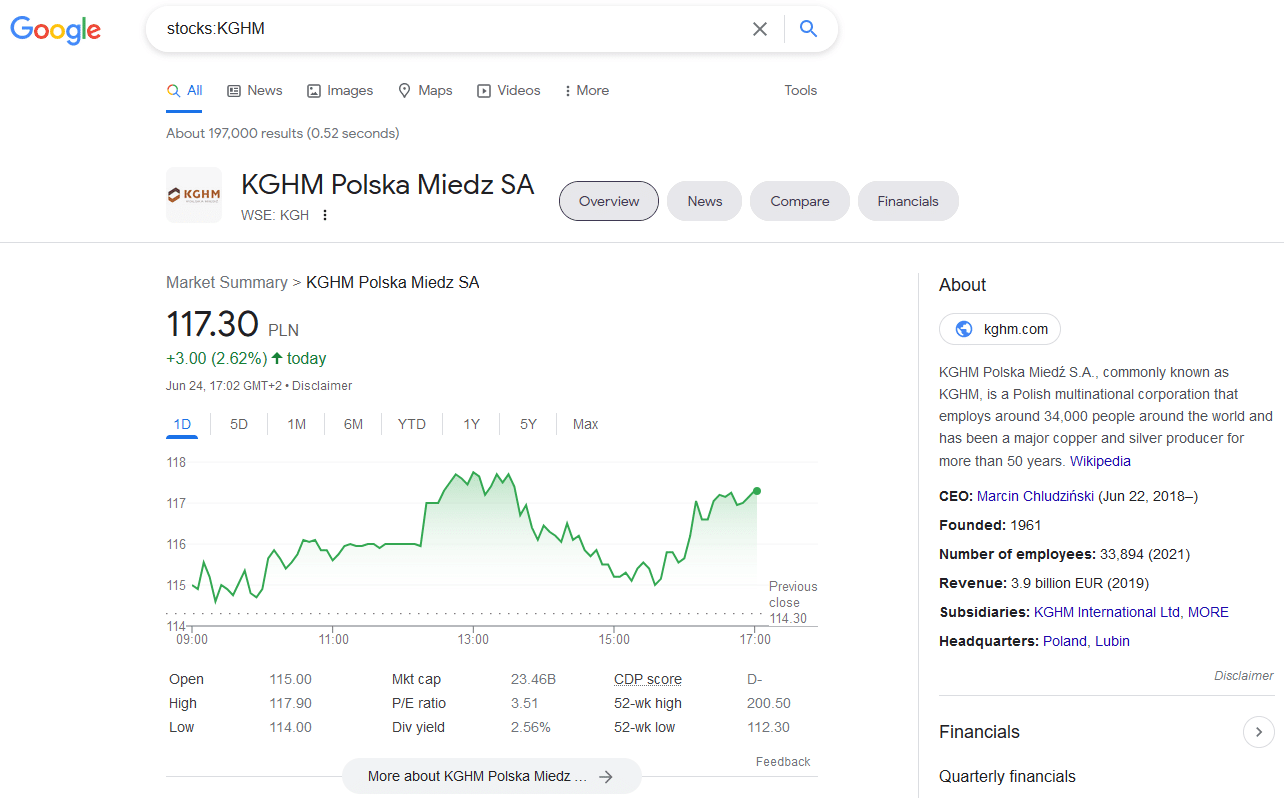This screenshot has height=798, width=1284.
Task: Click the Div yield value 2.56%
Action: coord(531,727)
